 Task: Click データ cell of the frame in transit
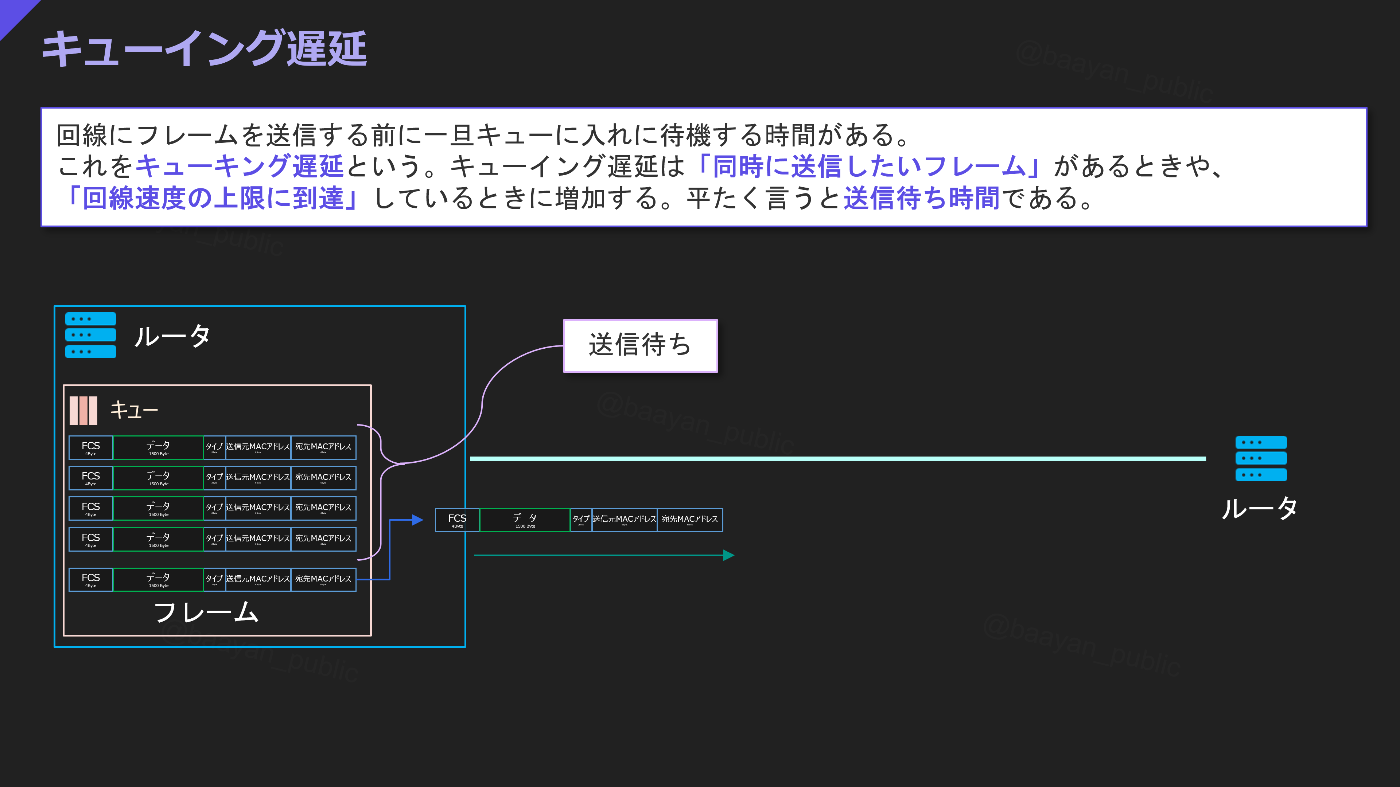[x=525, y=520]
